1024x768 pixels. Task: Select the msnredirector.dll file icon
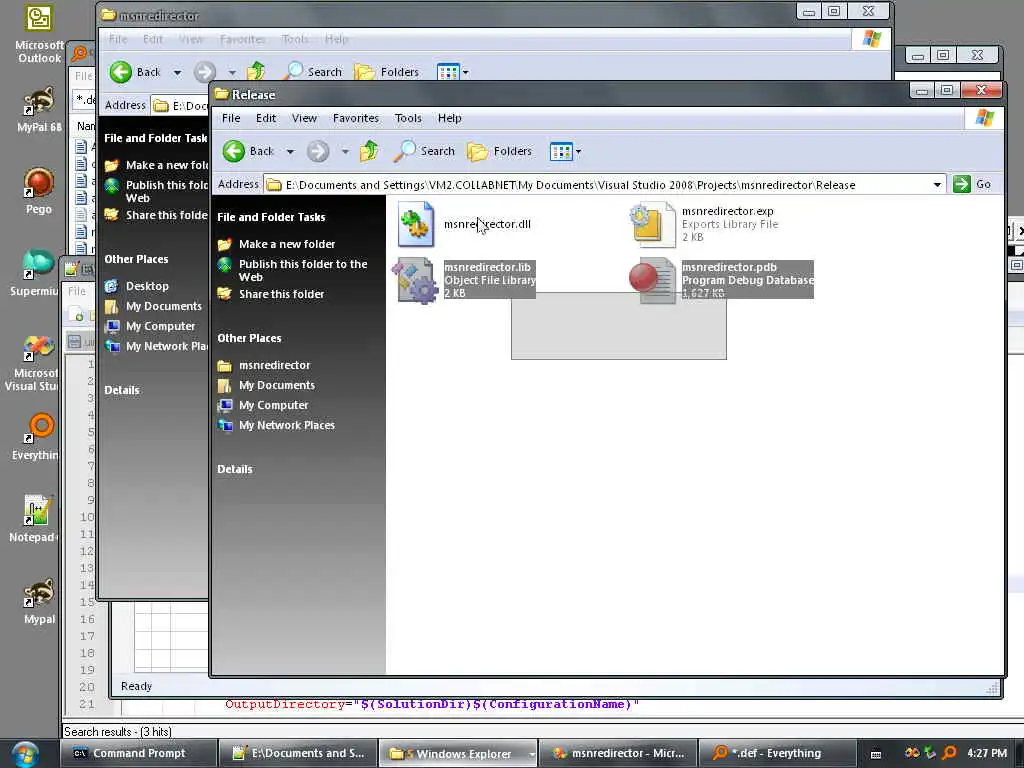tap(416, 224)
